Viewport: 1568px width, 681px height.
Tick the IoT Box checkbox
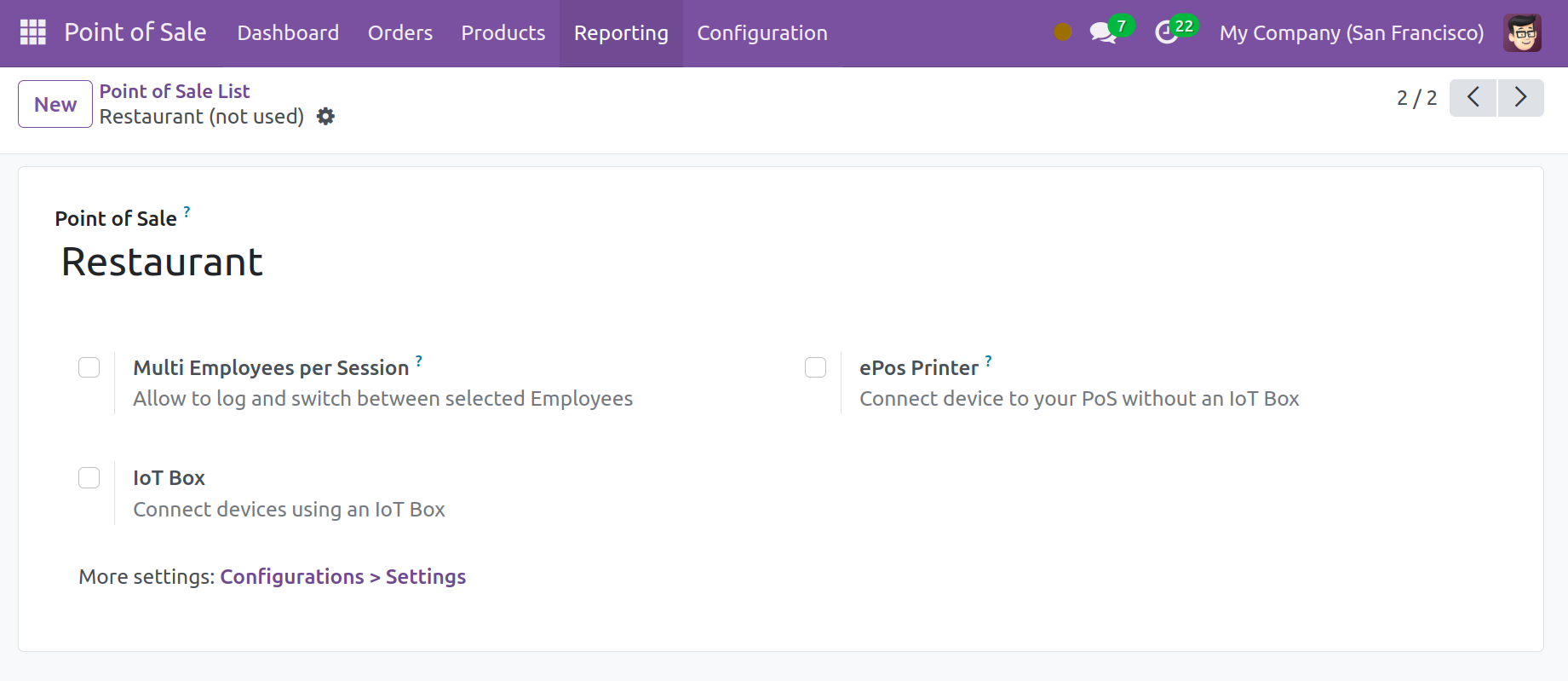coord(89,478)
